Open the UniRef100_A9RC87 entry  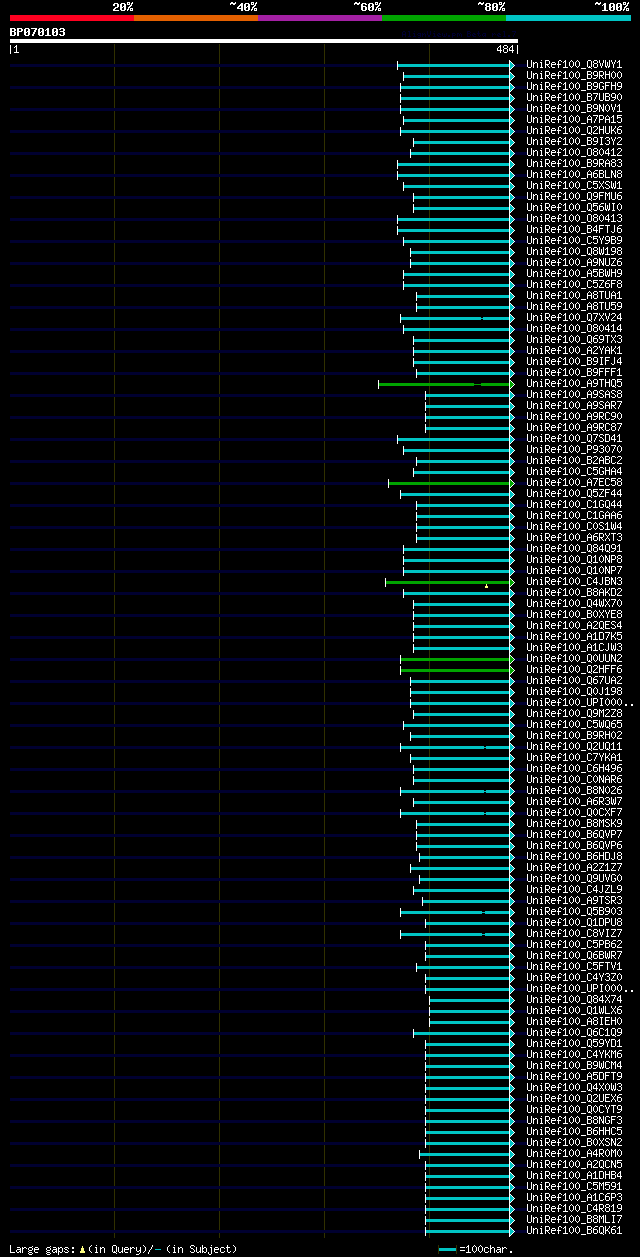coord(574,427)
